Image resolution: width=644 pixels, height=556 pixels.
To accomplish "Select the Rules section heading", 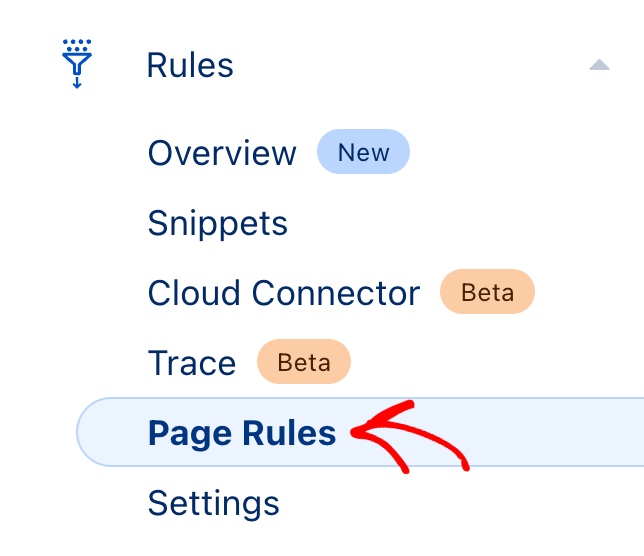I will coord(190,65).
